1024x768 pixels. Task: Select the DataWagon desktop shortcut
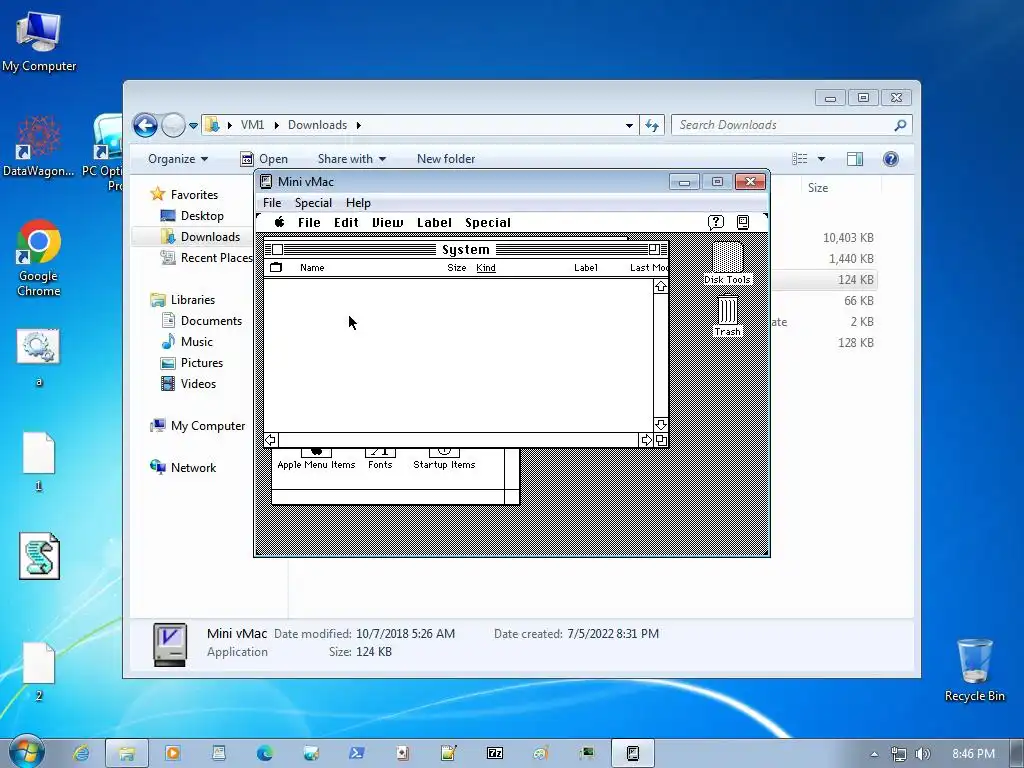click(x=39, y=146)
